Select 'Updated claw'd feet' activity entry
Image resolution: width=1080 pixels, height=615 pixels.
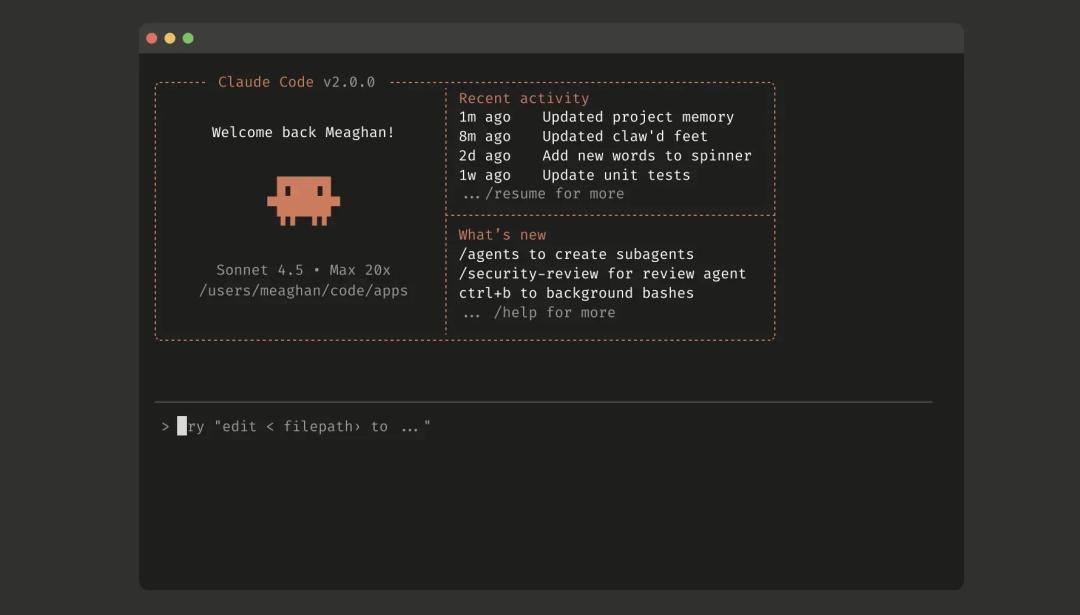[x=624, y=136]
